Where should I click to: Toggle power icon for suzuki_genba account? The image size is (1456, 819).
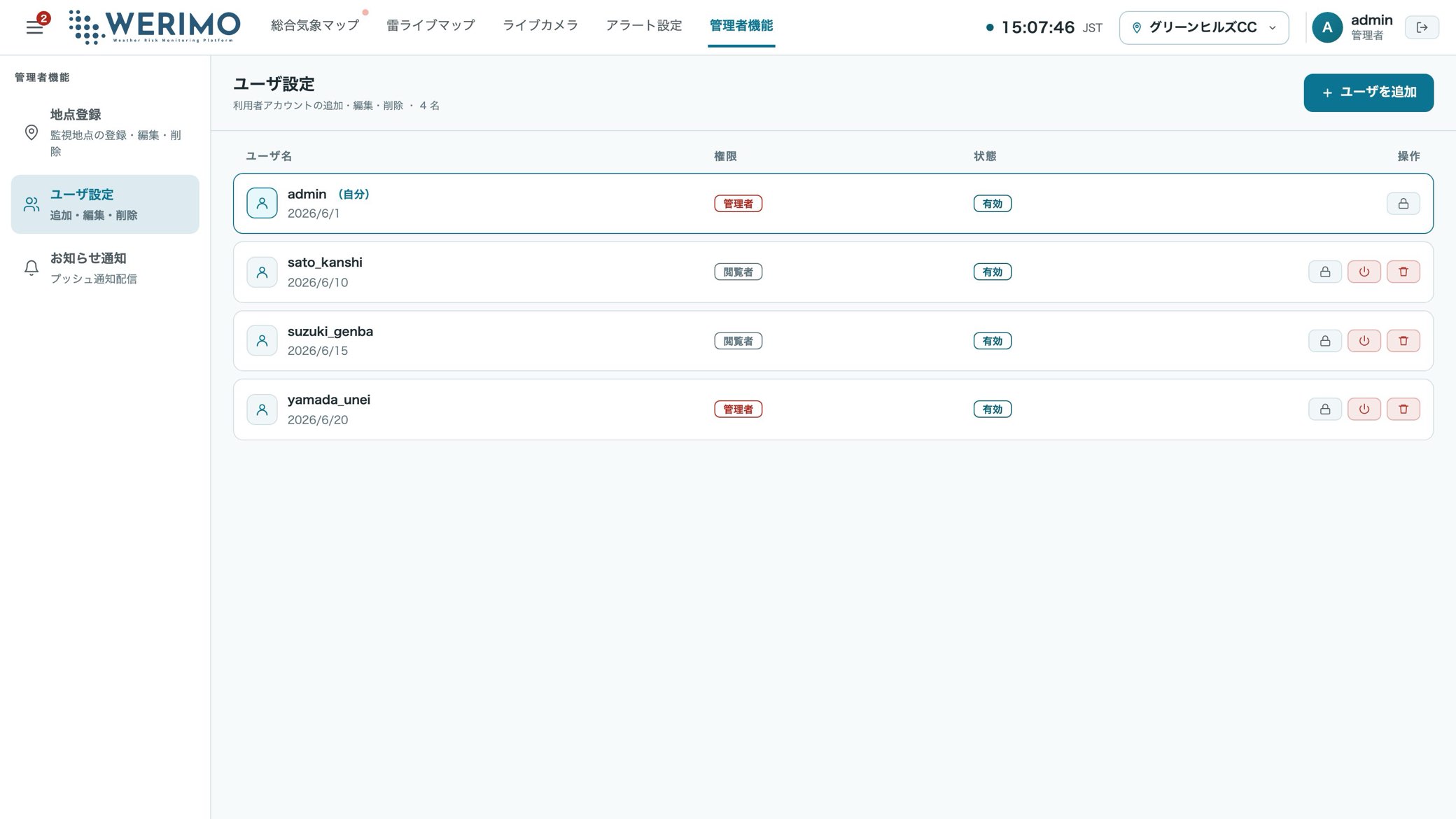[x=1364, y=341]
